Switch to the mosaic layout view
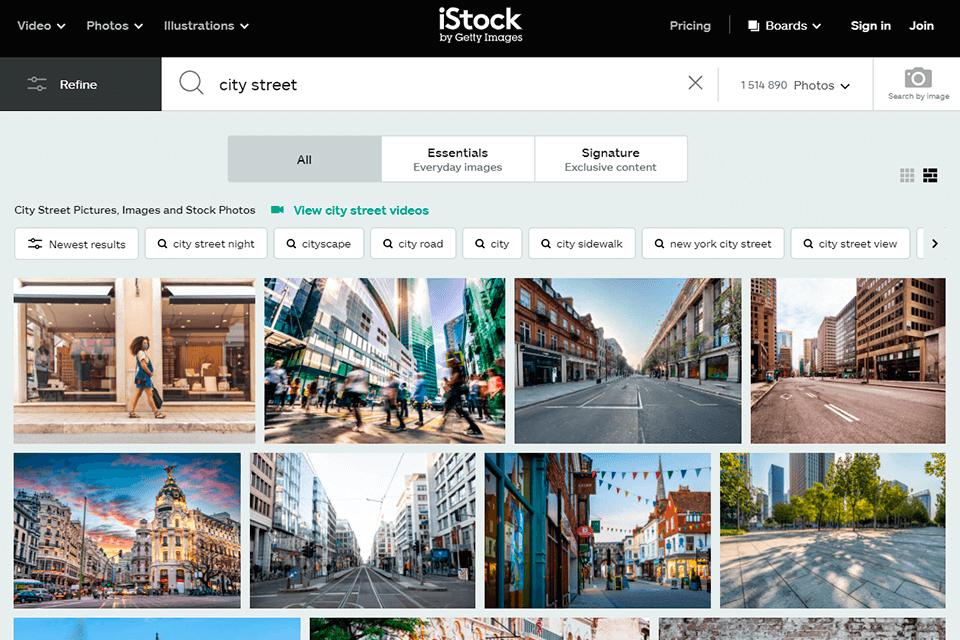This screenshot has width=960, height=640. click(x=930, y=176)
